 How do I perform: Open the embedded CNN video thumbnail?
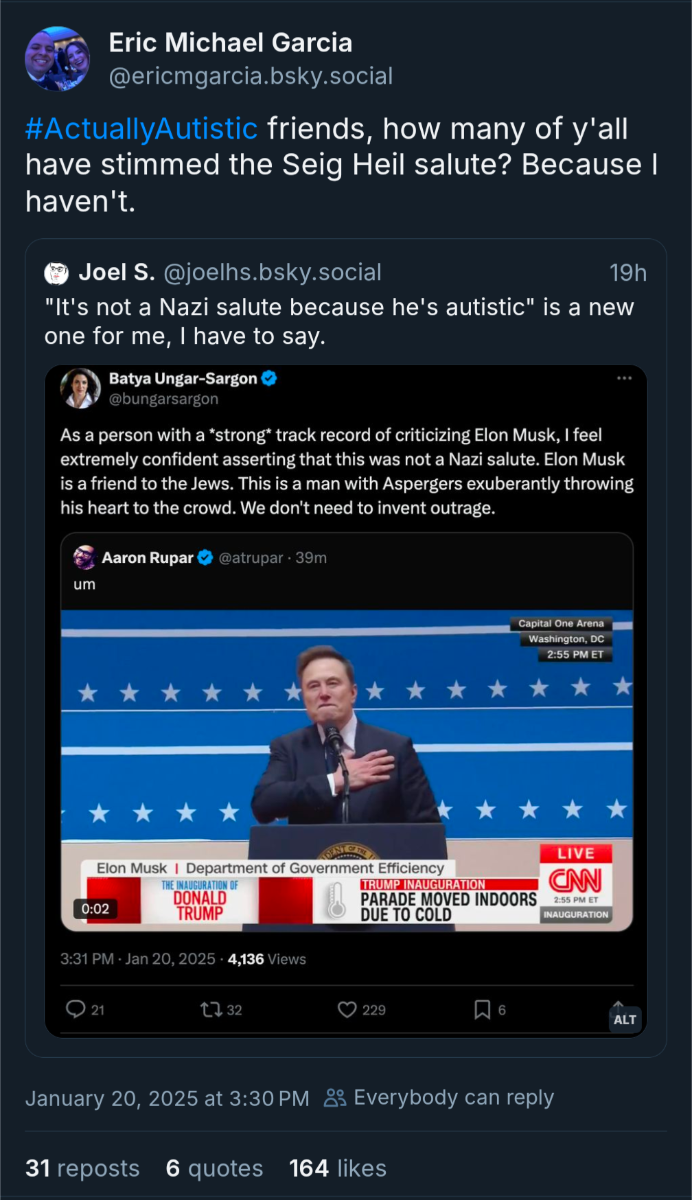point(347,771)
